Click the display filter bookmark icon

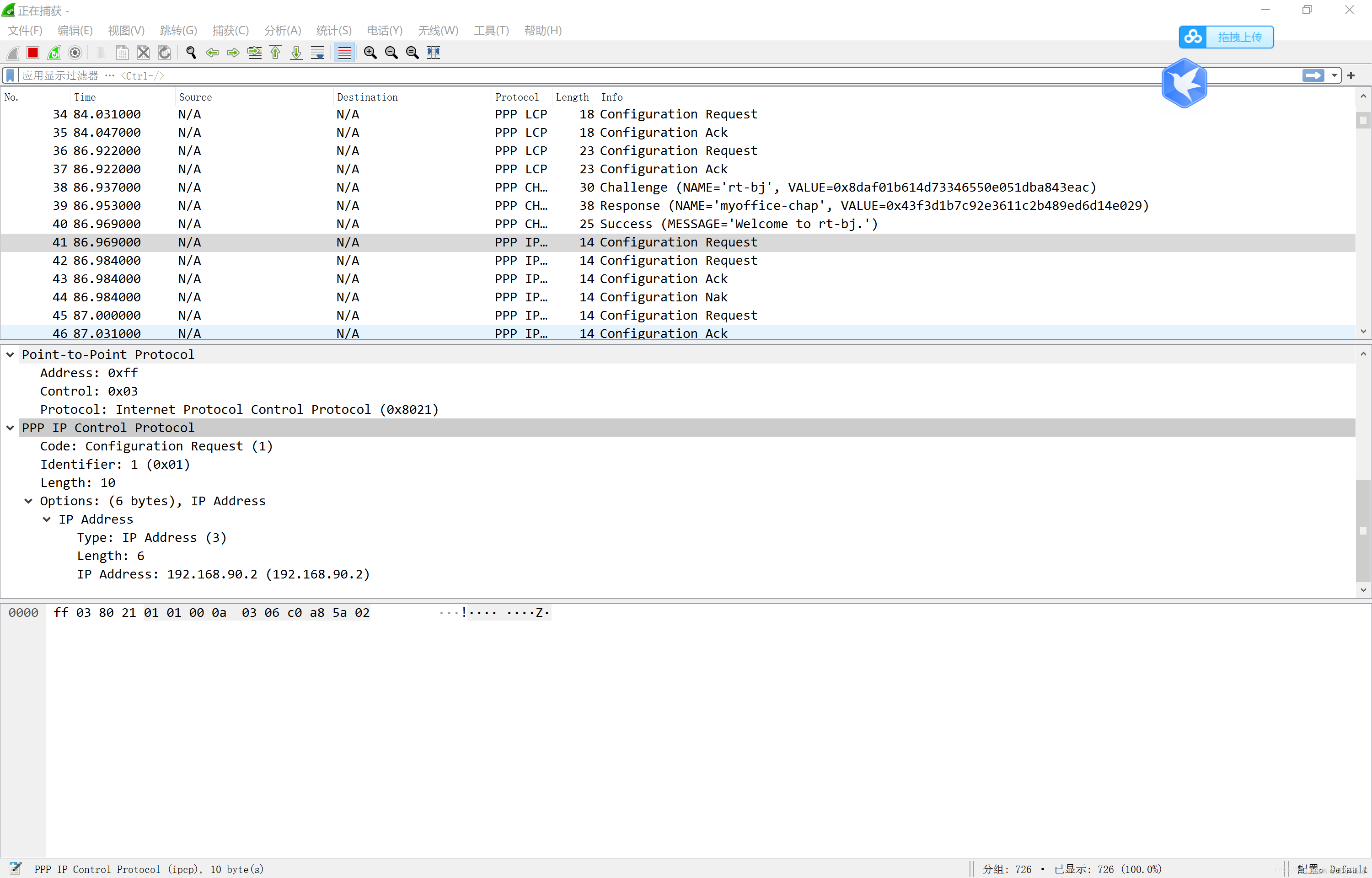[x=10, y=75]
